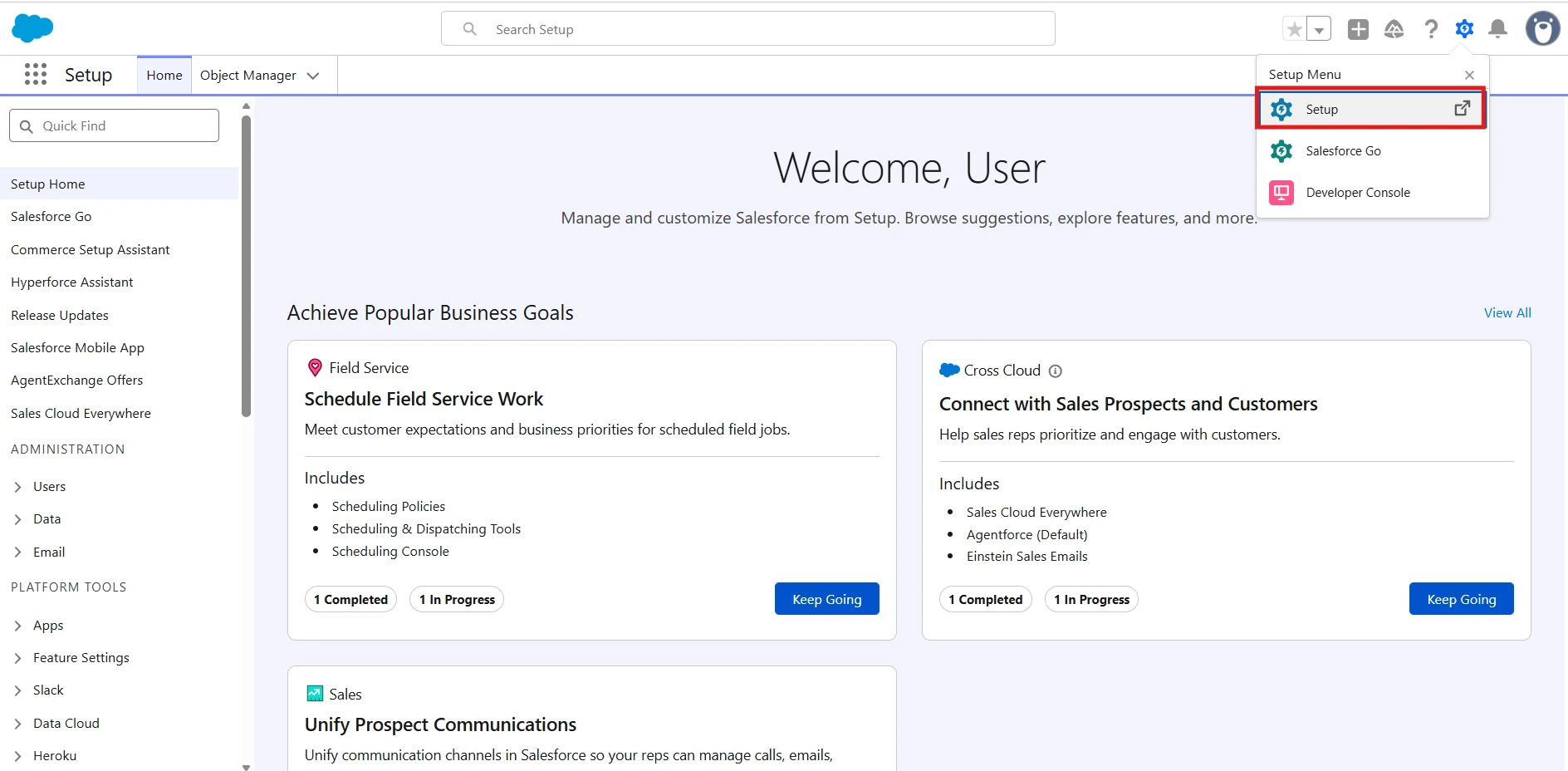
Task: Click the Search Setup magnifier icon
Action: tap(470, 29)
